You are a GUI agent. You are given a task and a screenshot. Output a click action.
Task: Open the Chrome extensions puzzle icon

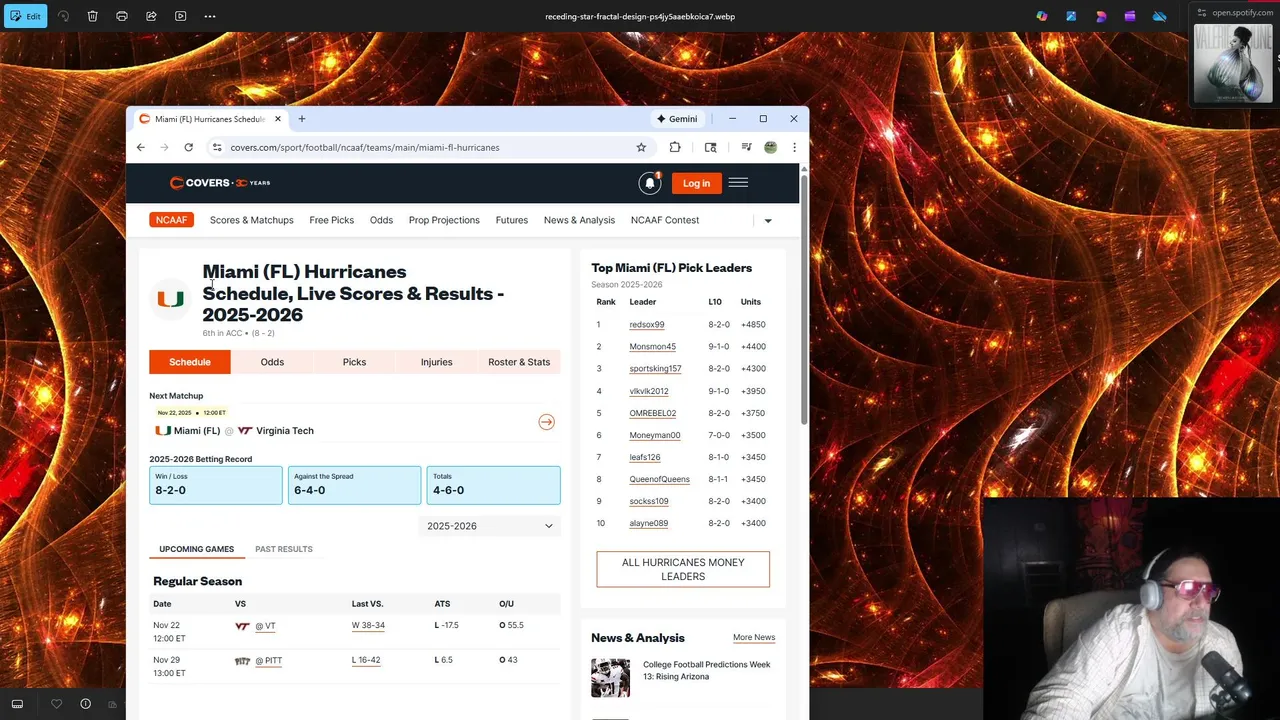(675, 147)
